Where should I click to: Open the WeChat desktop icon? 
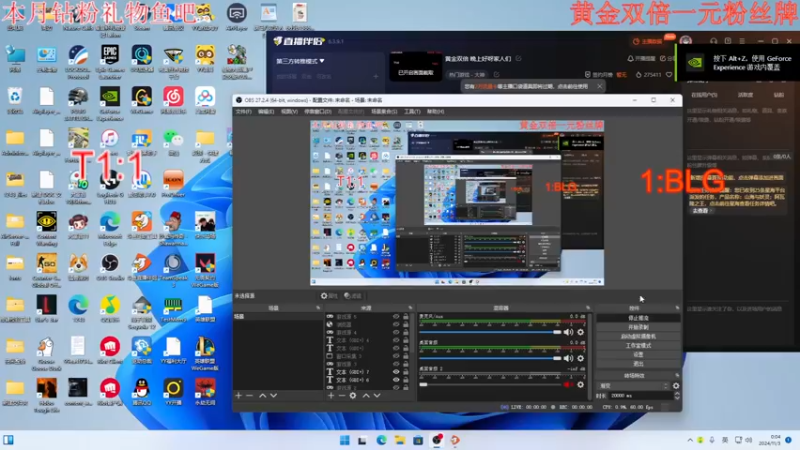[173, 138]
